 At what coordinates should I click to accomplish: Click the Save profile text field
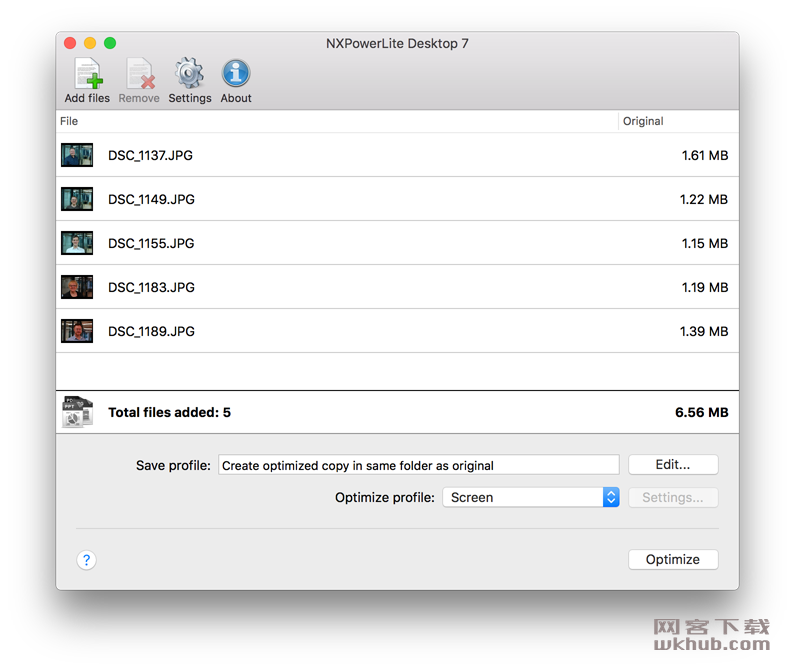pos(419,465)
